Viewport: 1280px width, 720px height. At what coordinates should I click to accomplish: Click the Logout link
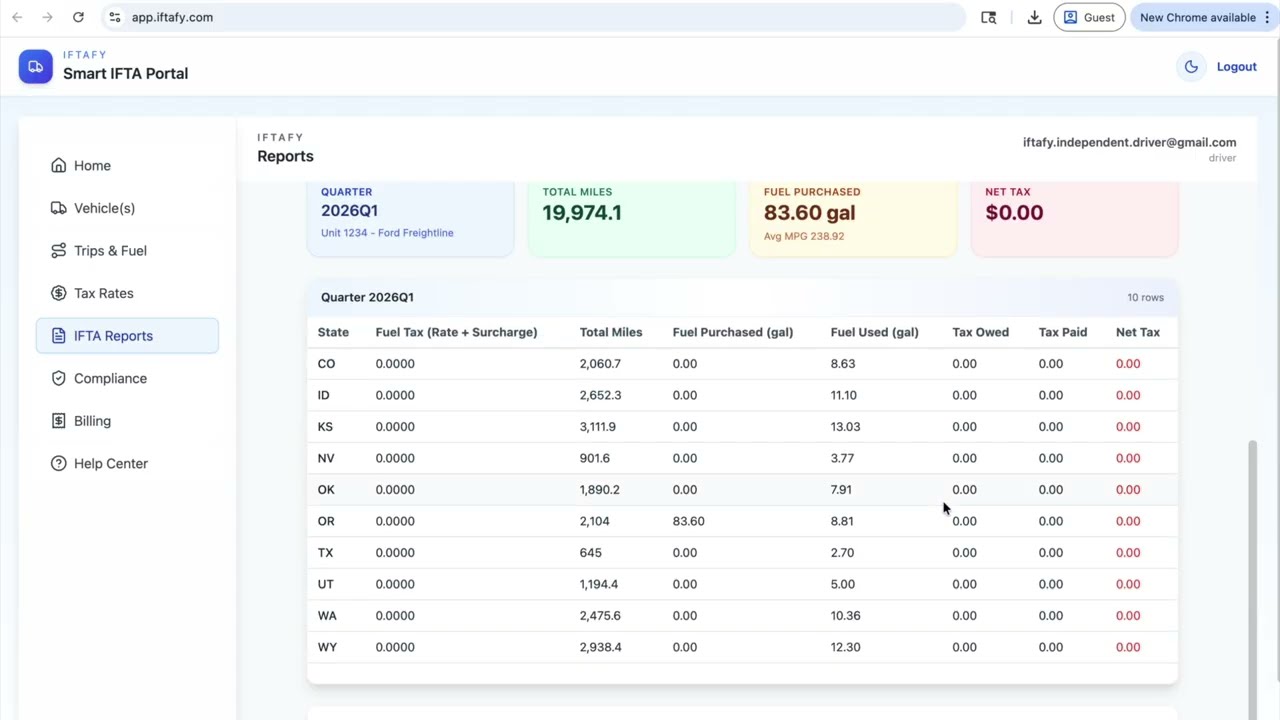point(1236,67)
